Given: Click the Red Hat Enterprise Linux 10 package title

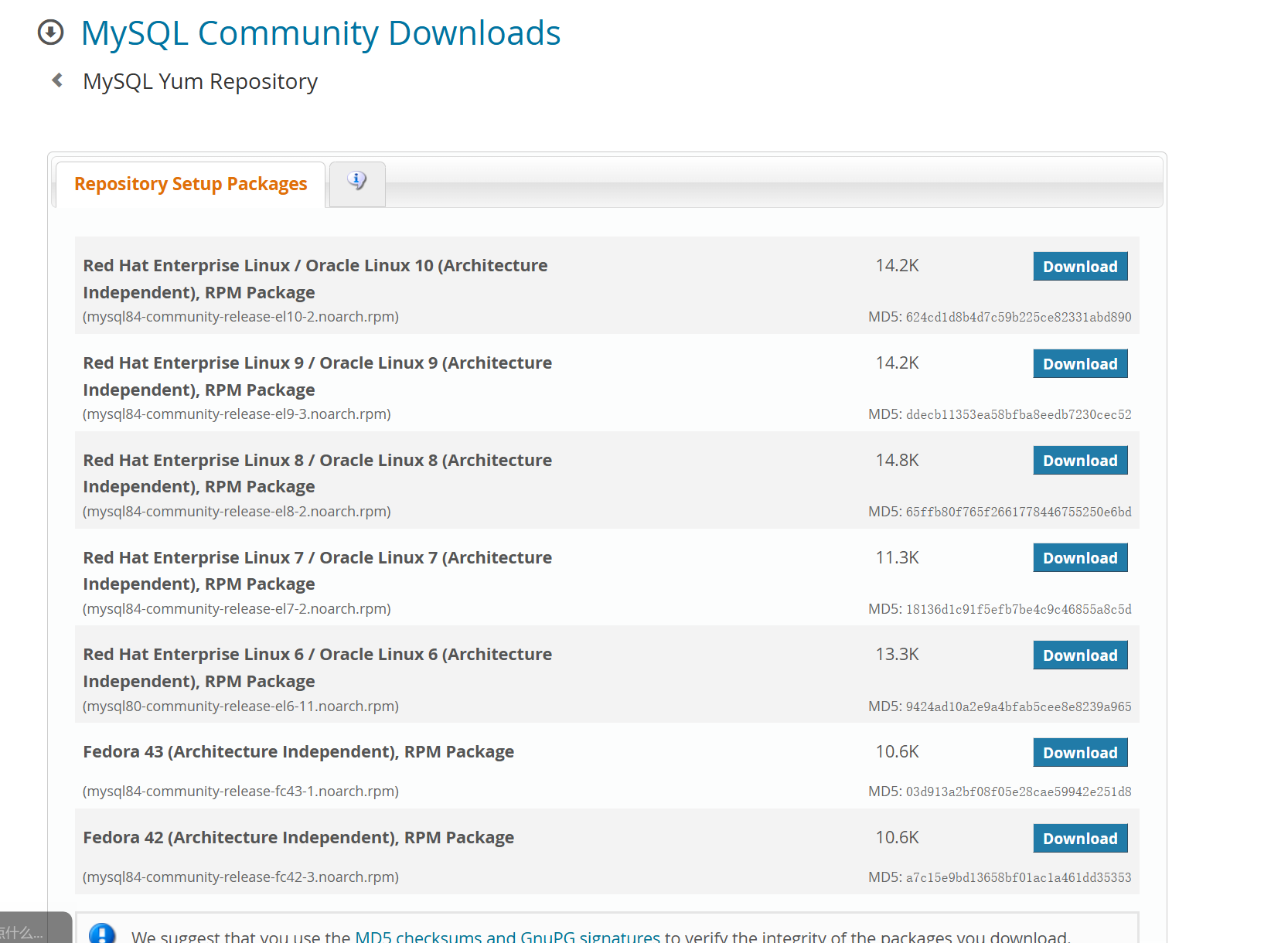Looking at the screenshot, I should pos(315,279).
